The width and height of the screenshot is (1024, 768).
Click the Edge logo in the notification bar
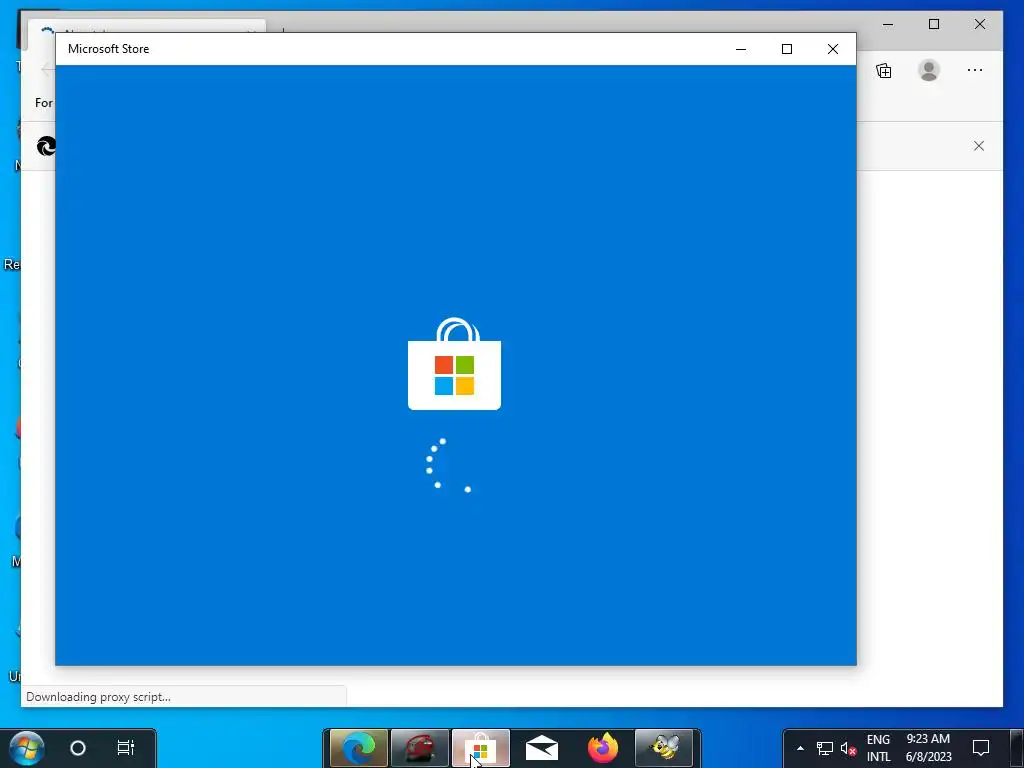click(46, 146)
